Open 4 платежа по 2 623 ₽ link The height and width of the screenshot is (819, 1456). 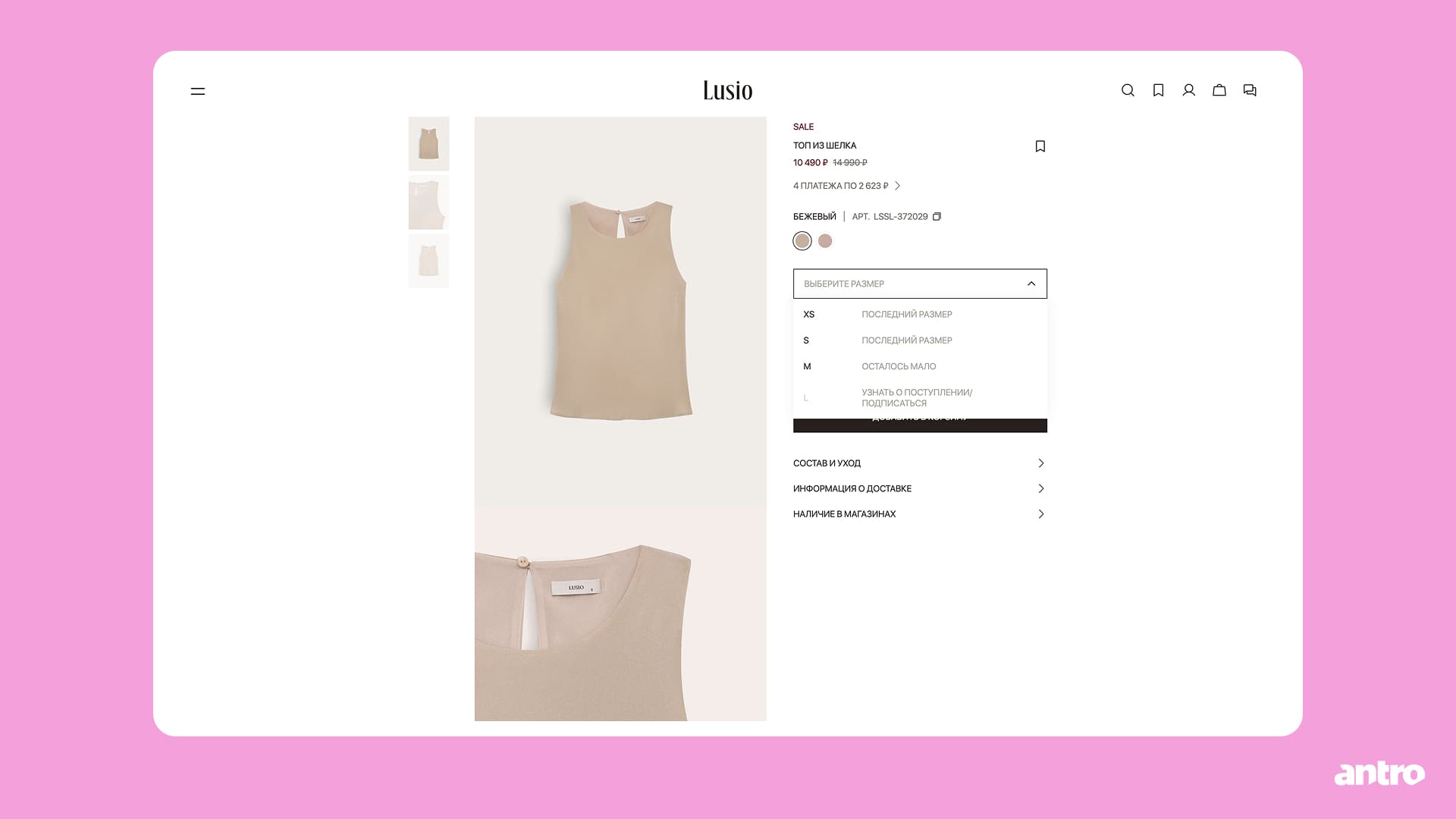coord(846,186)
